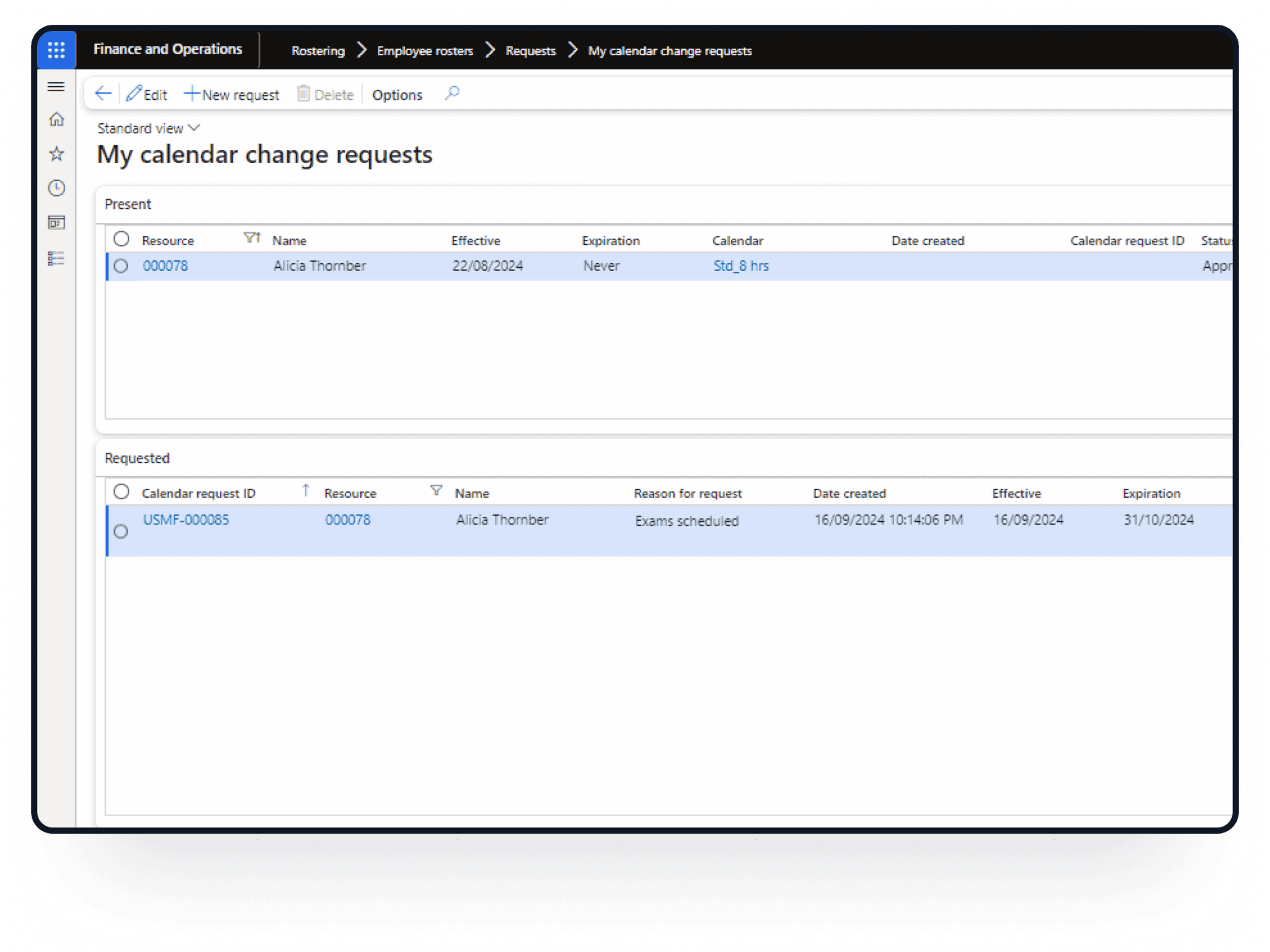Click the search magnifier in toolbar
The width and height of the screenshot is (1270, 952).
[452, 94]
